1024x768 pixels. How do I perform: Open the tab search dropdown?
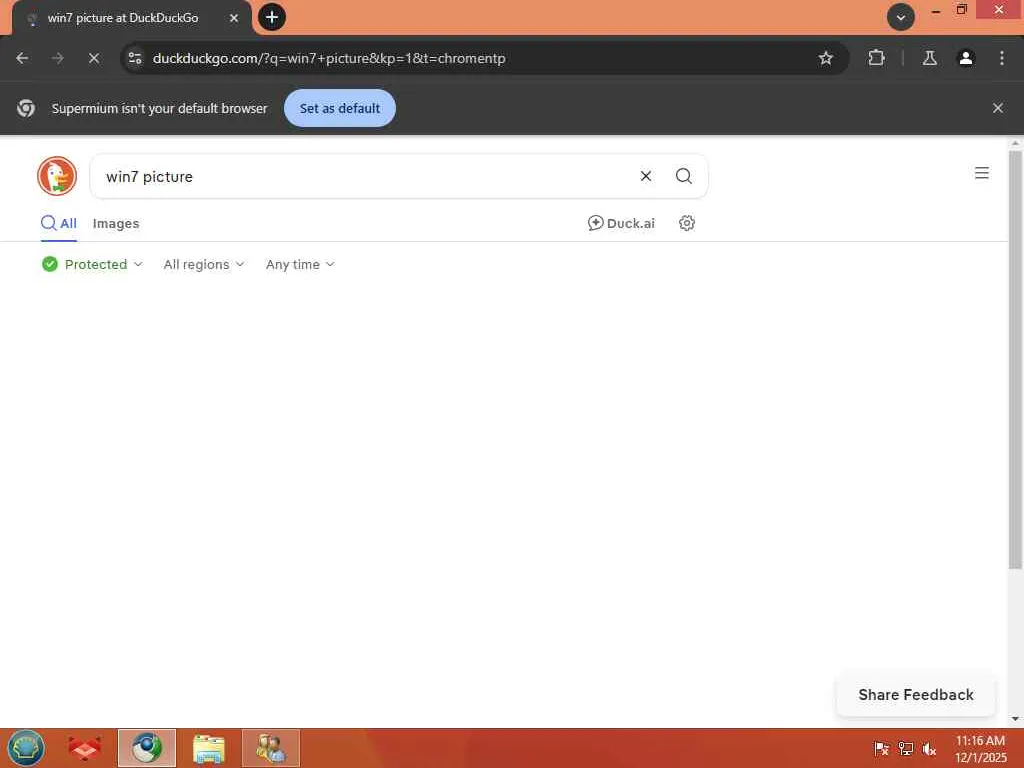point(901,17)
